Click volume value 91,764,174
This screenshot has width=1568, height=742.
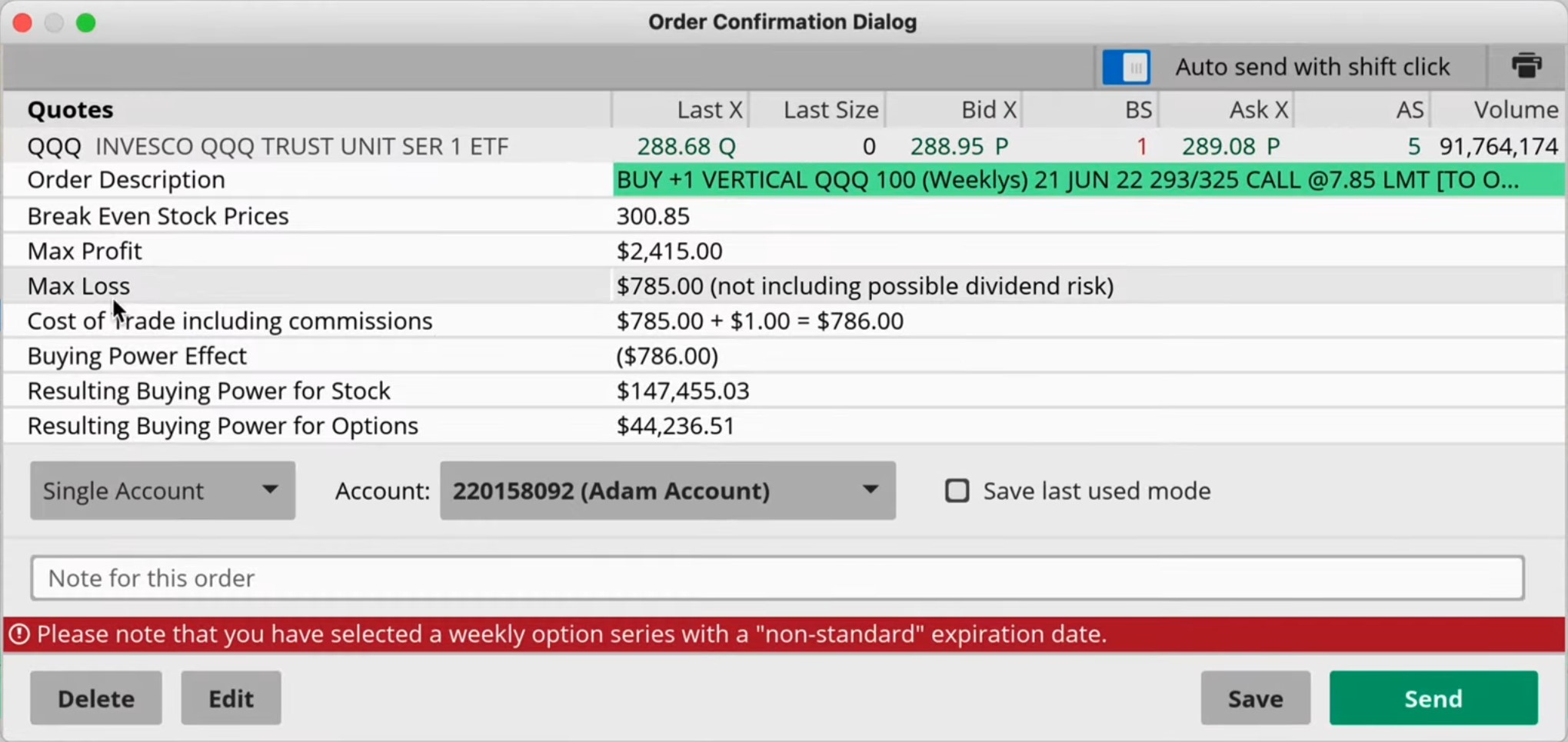[1499, 146]
